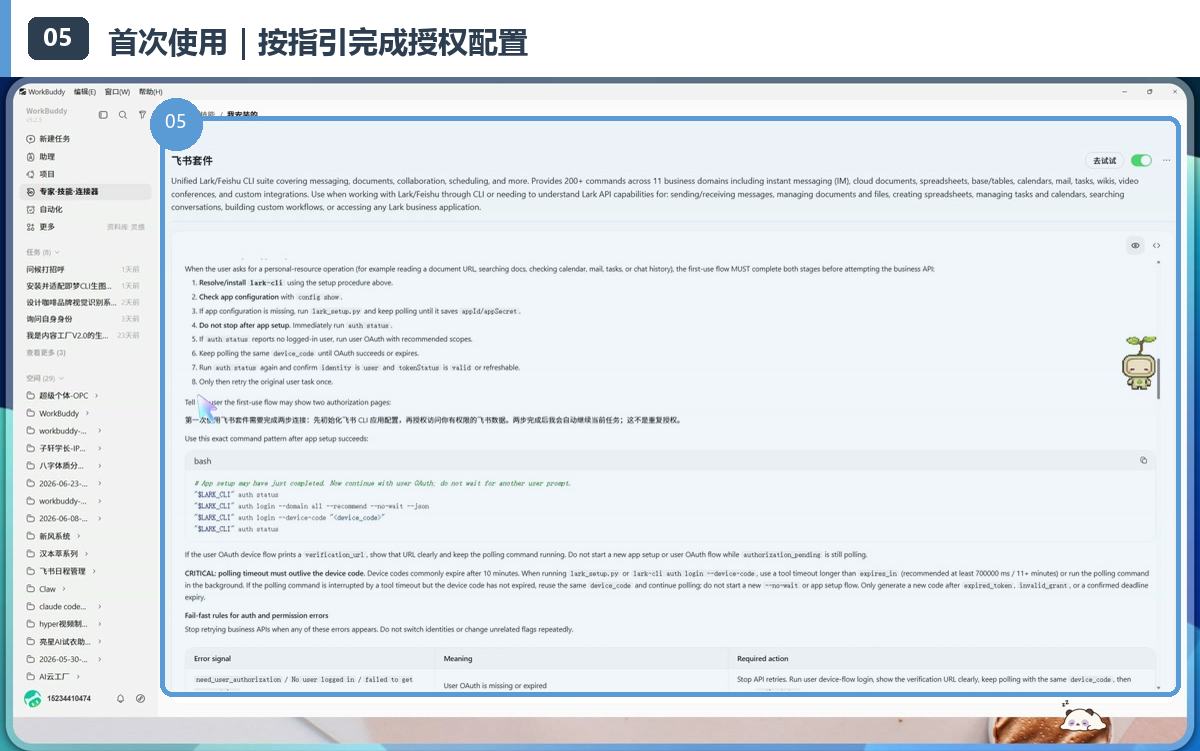Click the account number 15234410474
This screenshot has width=1200, height=751.
click(69, 698)
